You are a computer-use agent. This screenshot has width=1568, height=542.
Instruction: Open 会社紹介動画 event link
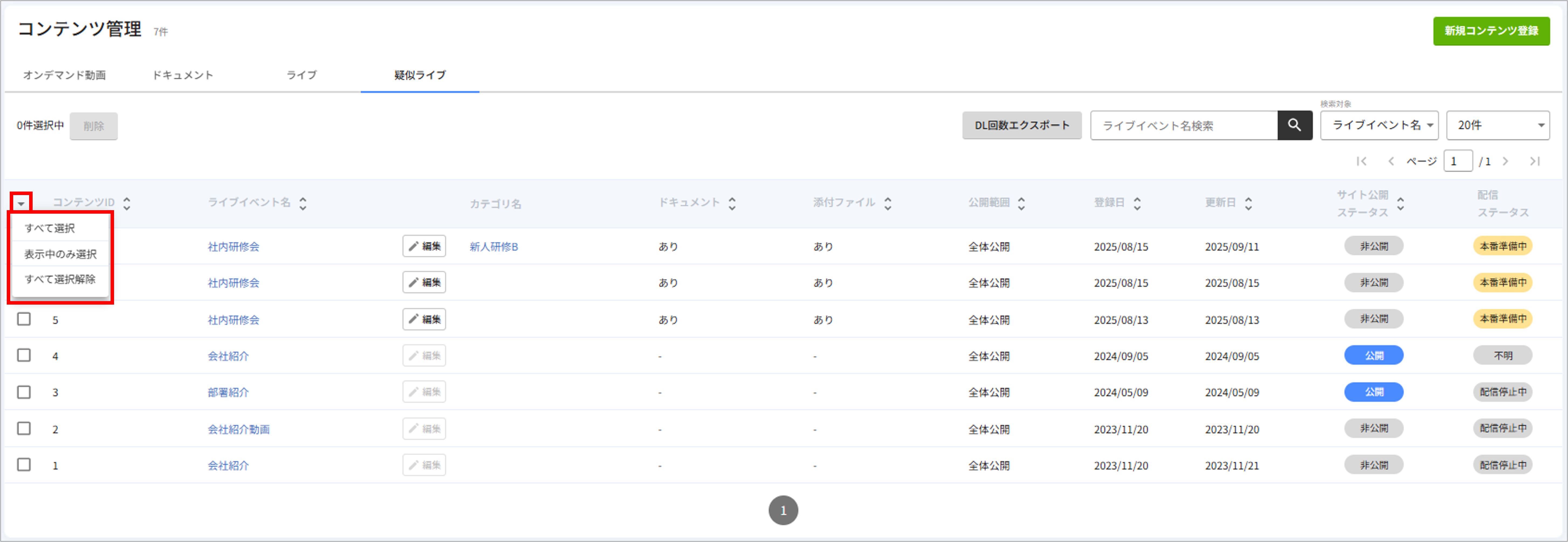click(239, 429)
